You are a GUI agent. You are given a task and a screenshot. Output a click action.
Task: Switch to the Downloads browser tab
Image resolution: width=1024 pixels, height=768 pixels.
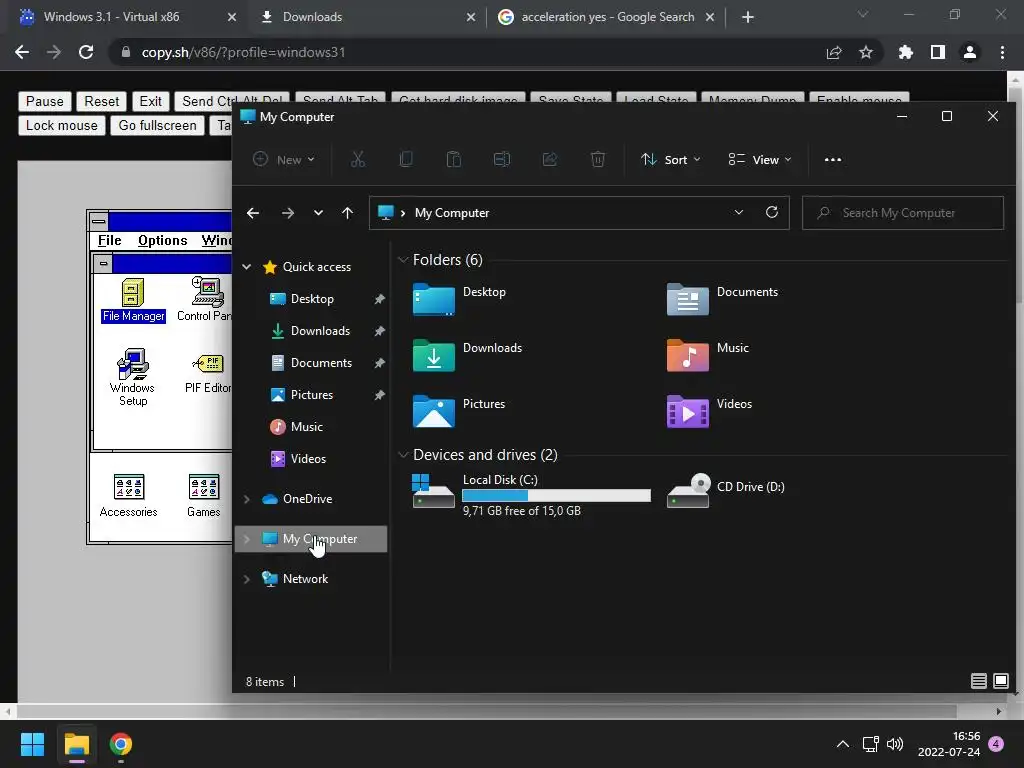pos(366,17)
